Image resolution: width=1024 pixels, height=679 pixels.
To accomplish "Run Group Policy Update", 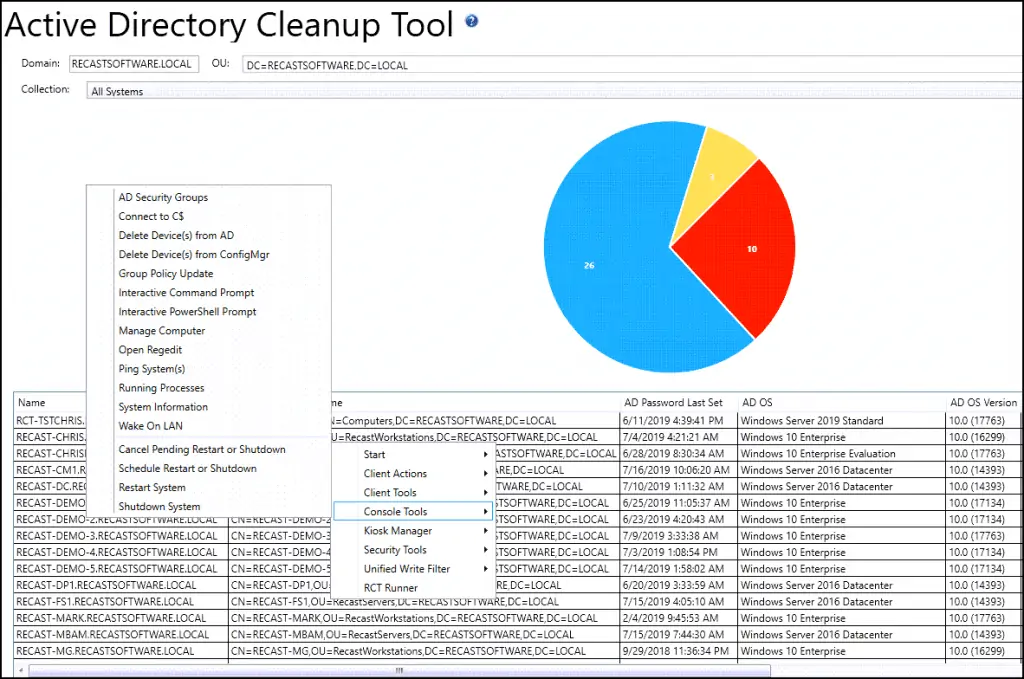I will [x=166, y=273].
